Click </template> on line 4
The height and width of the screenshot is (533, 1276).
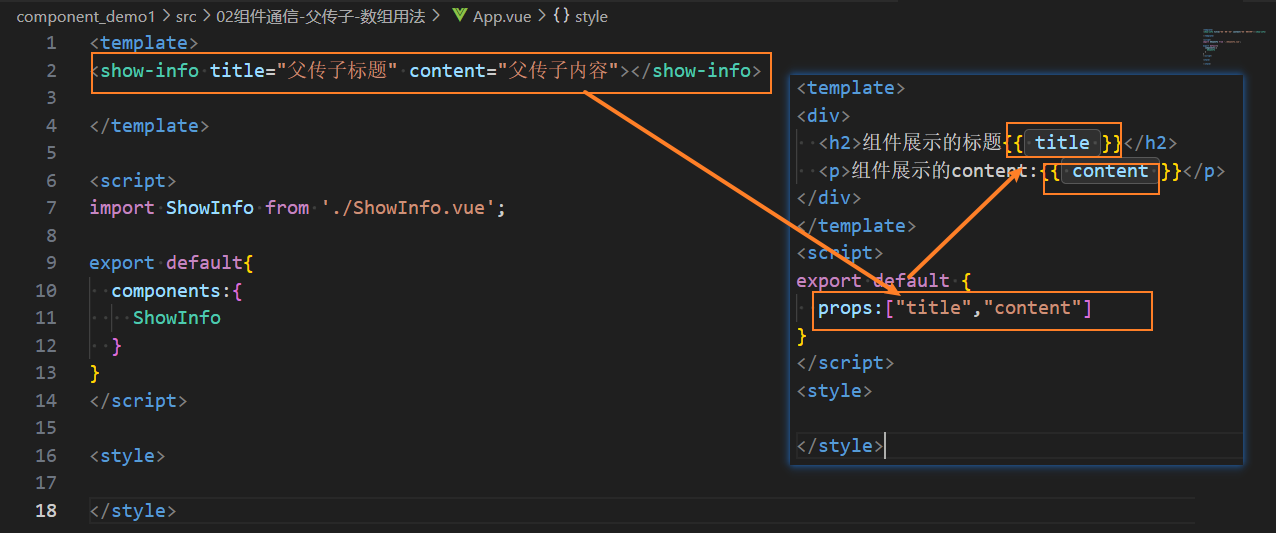pyautogui.click(x=150, y=125)
